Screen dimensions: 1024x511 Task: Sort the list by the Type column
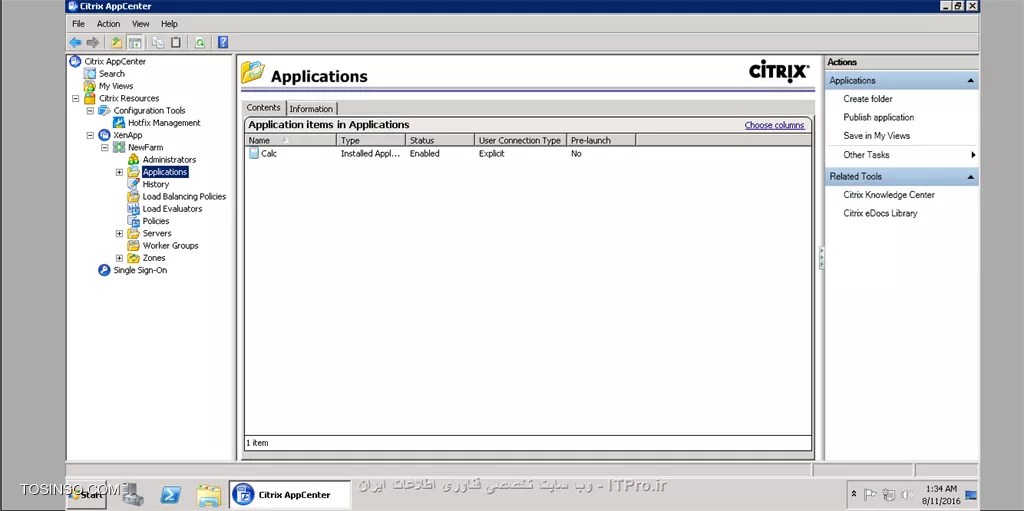(371, 140)
